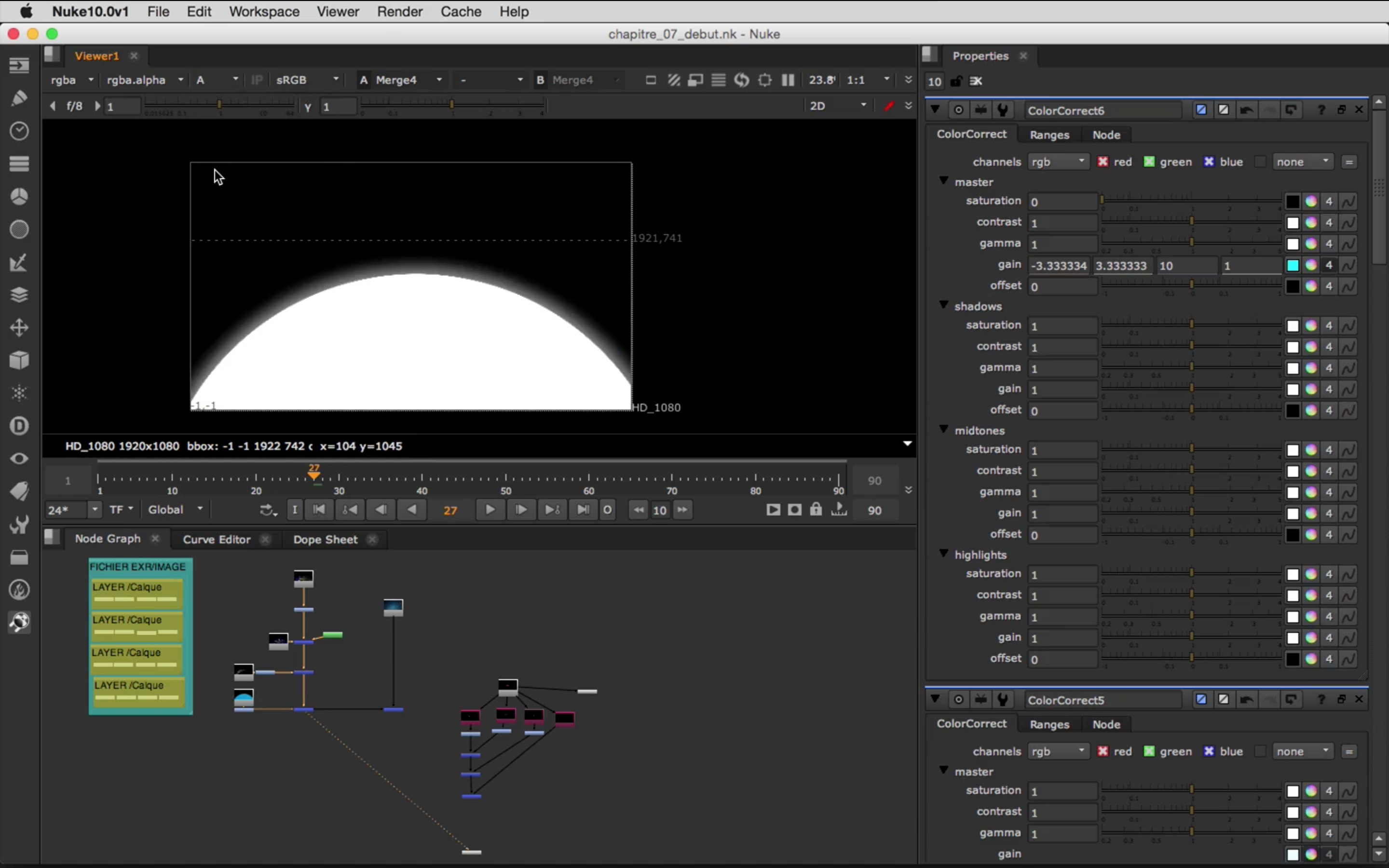This screenshot has height=868, width=1389.
Task: Open the rgba channel layer dropdown
Action: coord(72,80)
